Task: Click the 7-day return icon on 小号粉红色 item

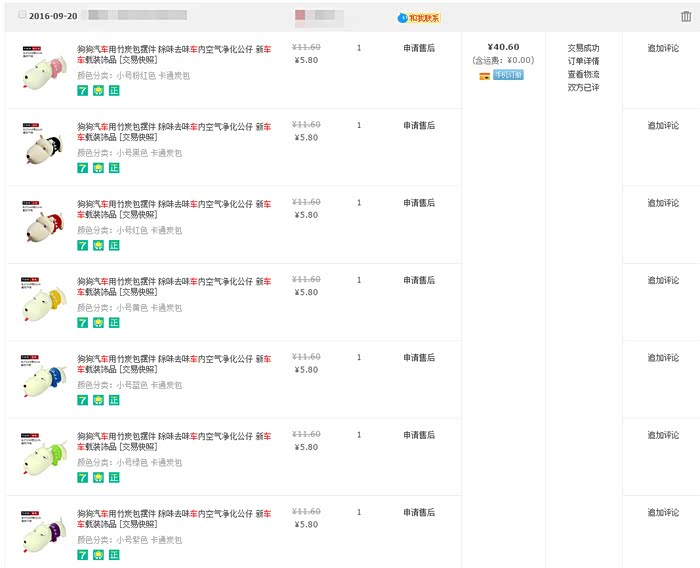Action: click(x=82, y=90)
